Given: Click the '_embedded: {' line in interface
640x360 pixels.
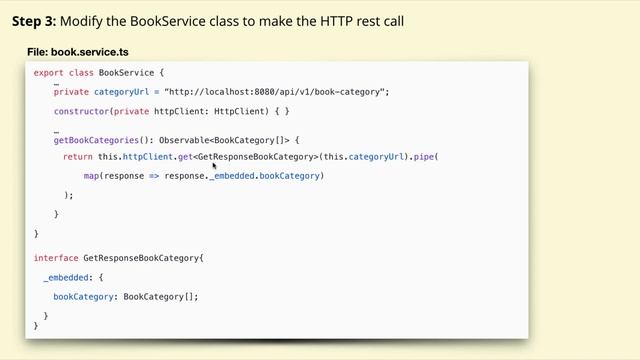Looking at the screenshot, I should point(73,278).
